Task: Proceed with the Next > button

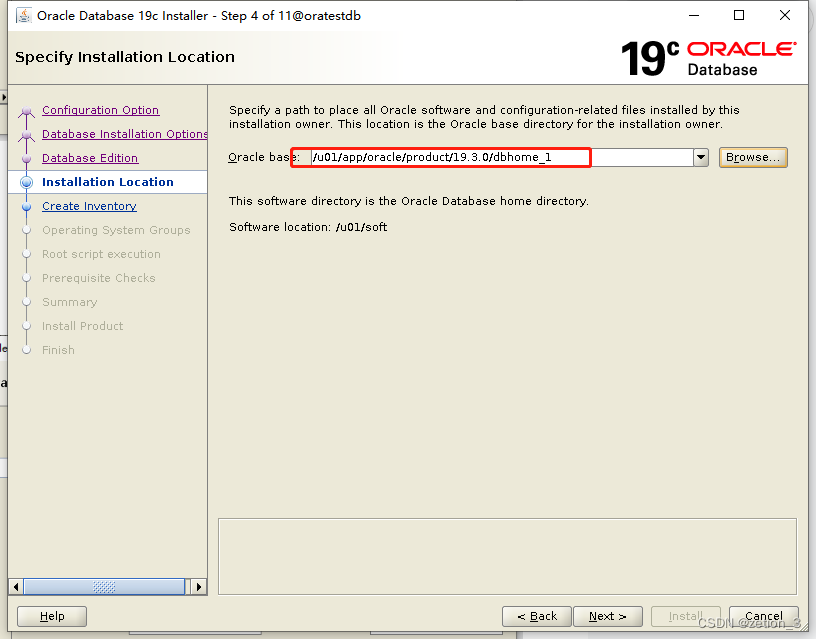Action: tap(608, 616)
